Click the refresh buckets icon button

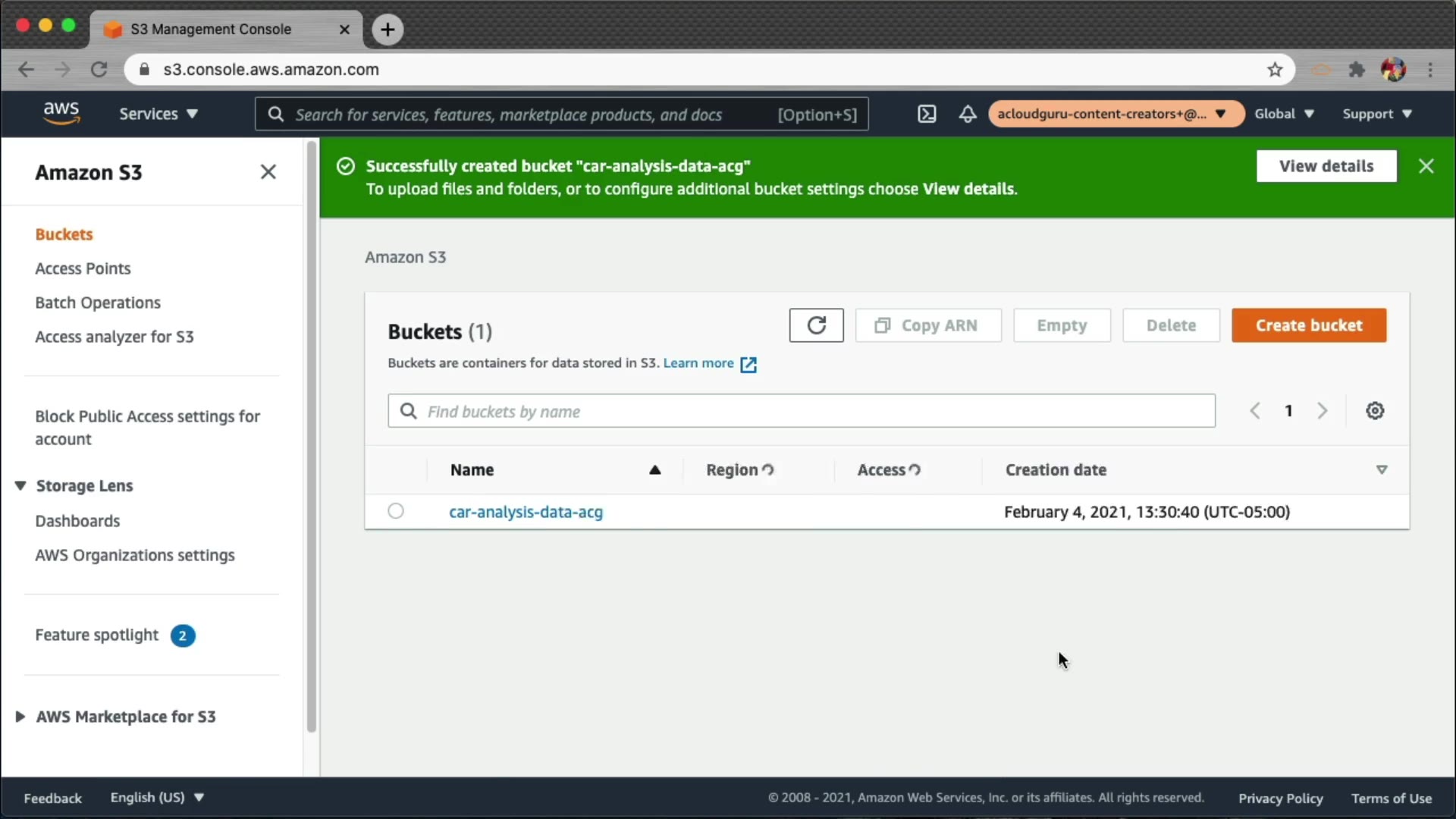click(816, 325)
